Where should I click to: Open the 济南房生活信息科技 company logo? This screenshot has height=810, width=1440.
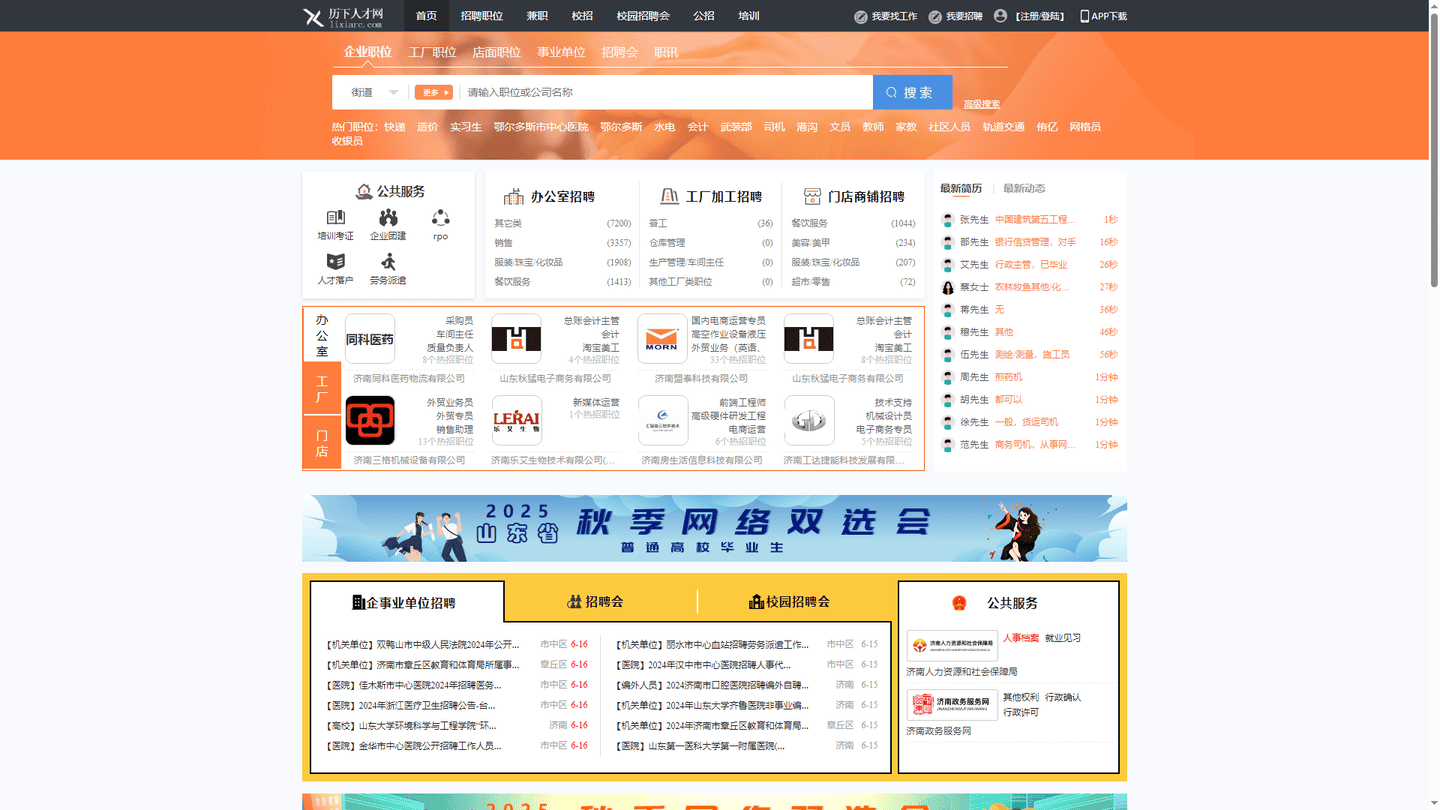click(x=662, y=420)
